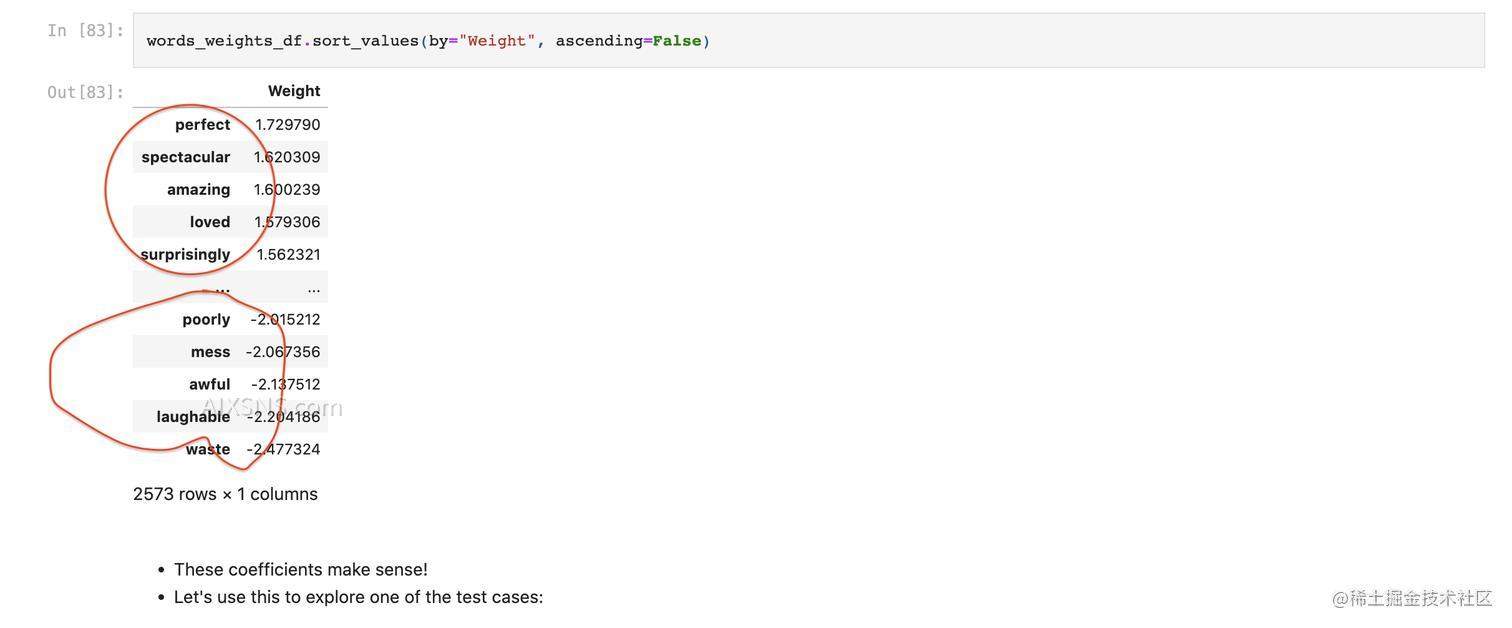Click the 'awful' row label
Screen dimensions: 1512x628
(x=209, y=385)
